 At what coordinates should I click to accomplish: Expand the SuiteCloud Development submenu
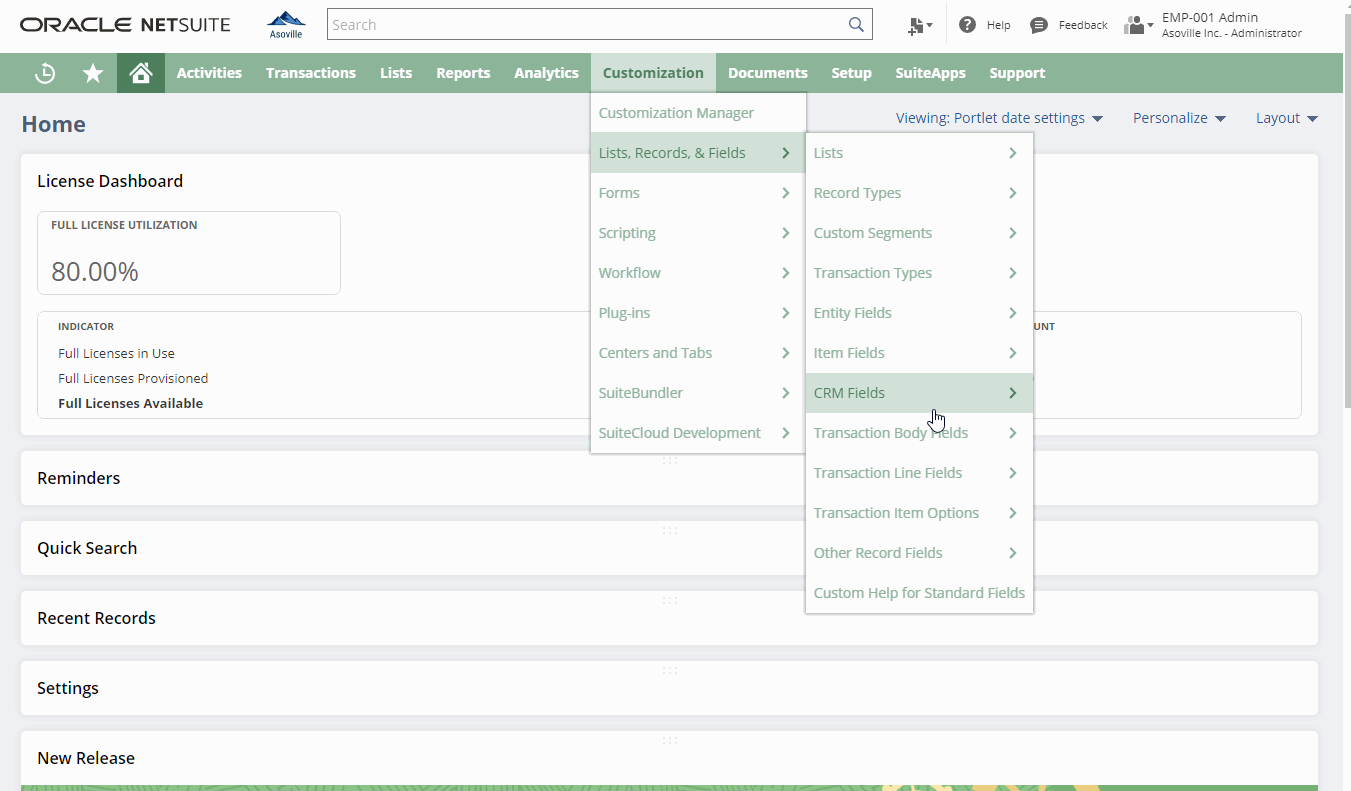[698, 433]
